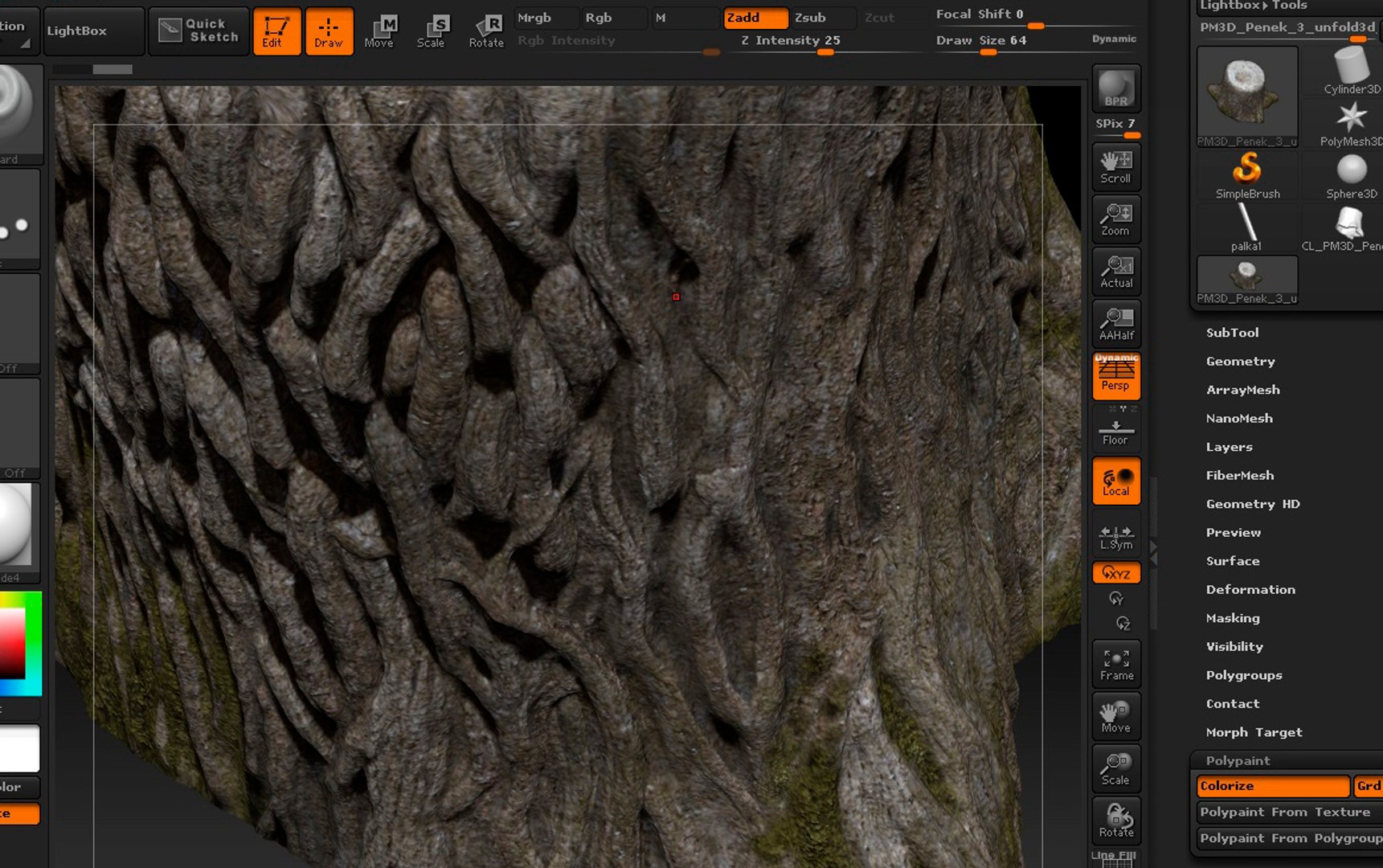The height and width of the screenshot is (868, 1383).
Task: Activate the Draw mode icon
Action: pyautogui.click(x=329, y=31)
